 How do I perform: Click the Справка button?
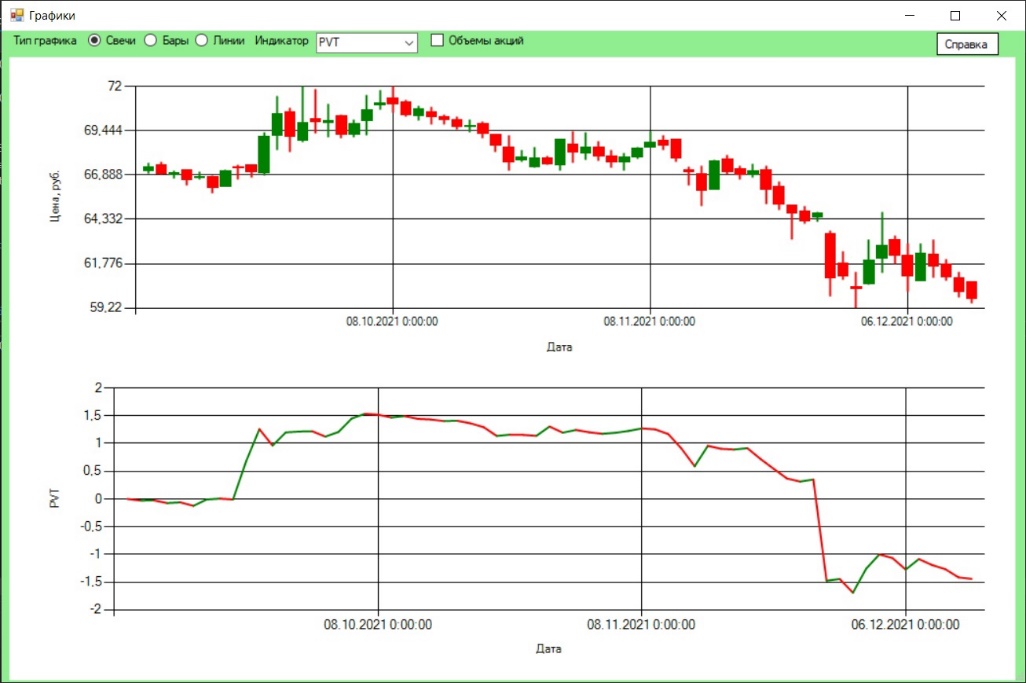(966, 44)
